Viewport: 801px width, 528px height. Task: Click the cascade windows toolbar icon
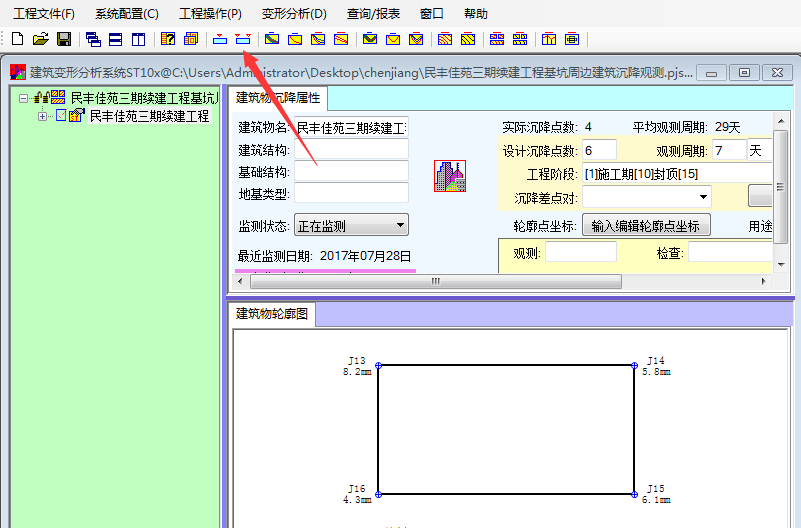(x=93, y=39)
